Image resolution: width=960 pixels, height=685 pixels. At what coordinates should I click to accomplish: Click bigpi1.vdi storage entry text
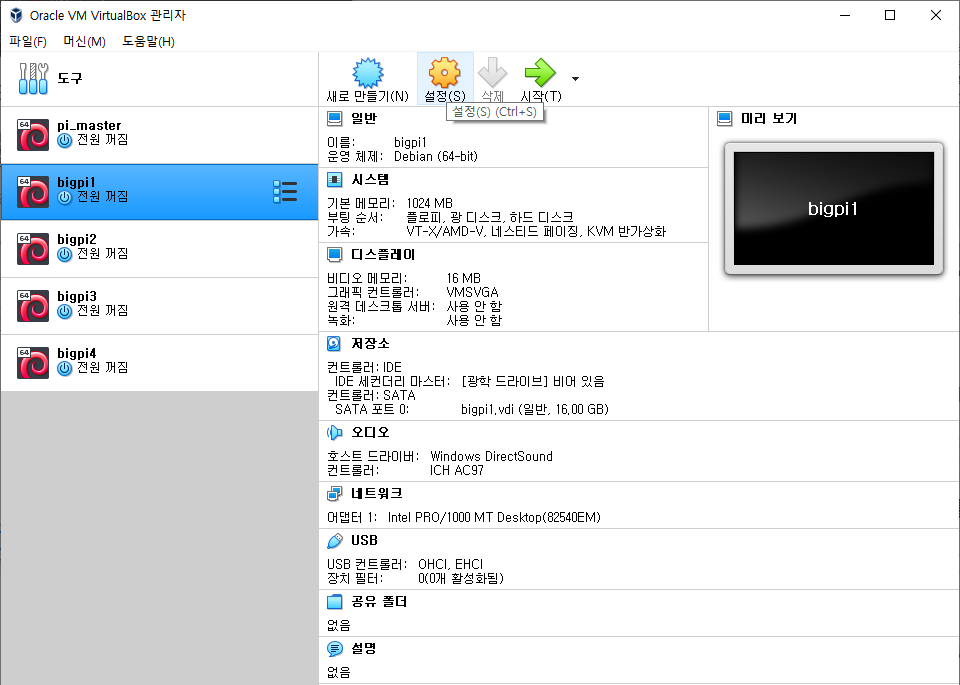click(534, 409)
